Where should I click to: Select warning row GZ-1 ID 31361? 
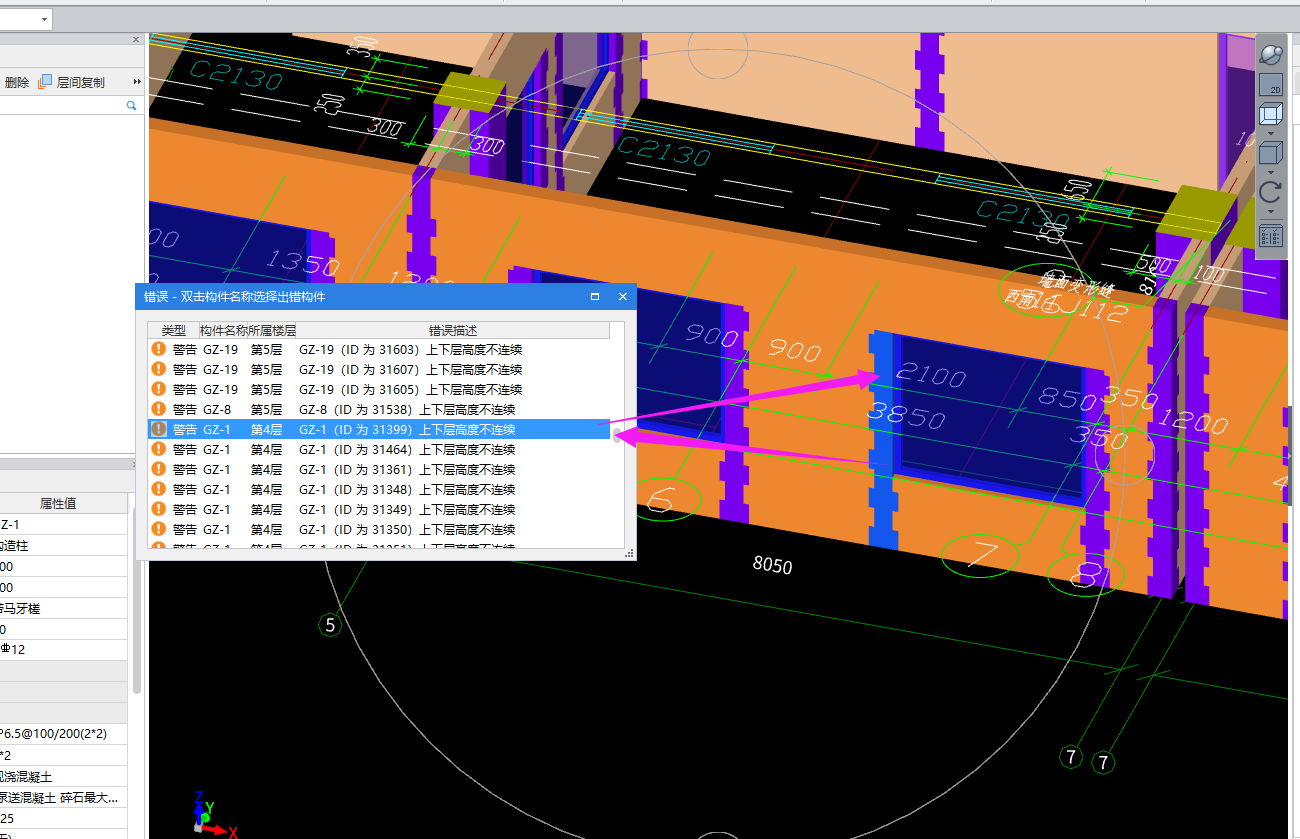click(x=379, y=470)
